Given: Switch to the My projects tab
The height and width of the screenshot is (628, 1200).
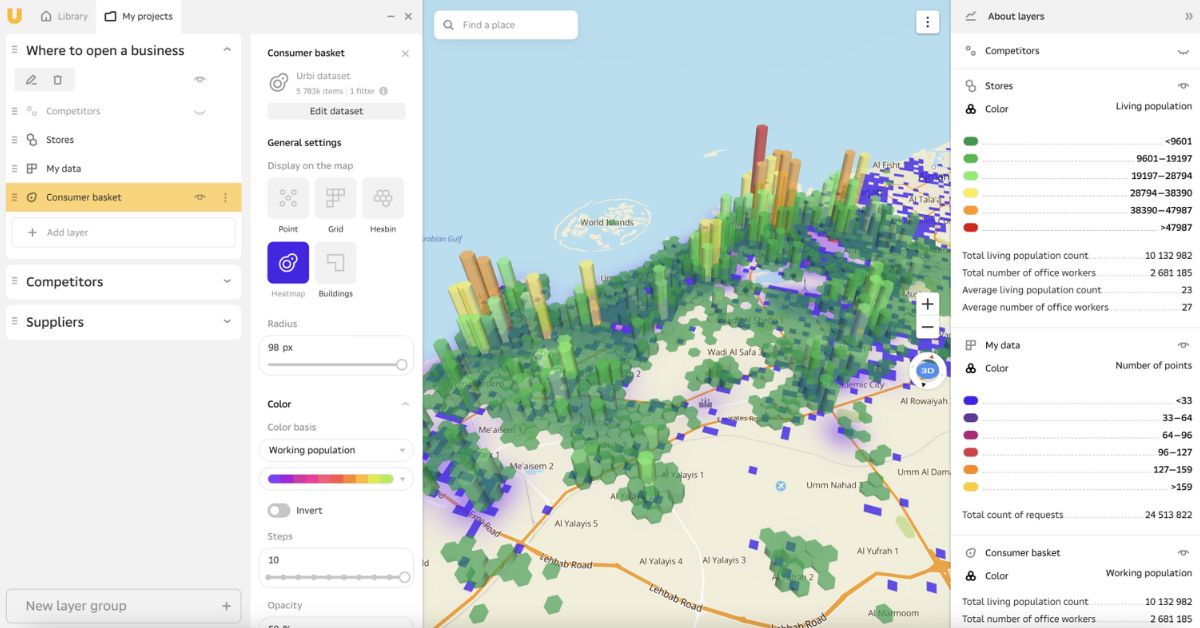Looking at the screenshot, I should pos(139,16).
